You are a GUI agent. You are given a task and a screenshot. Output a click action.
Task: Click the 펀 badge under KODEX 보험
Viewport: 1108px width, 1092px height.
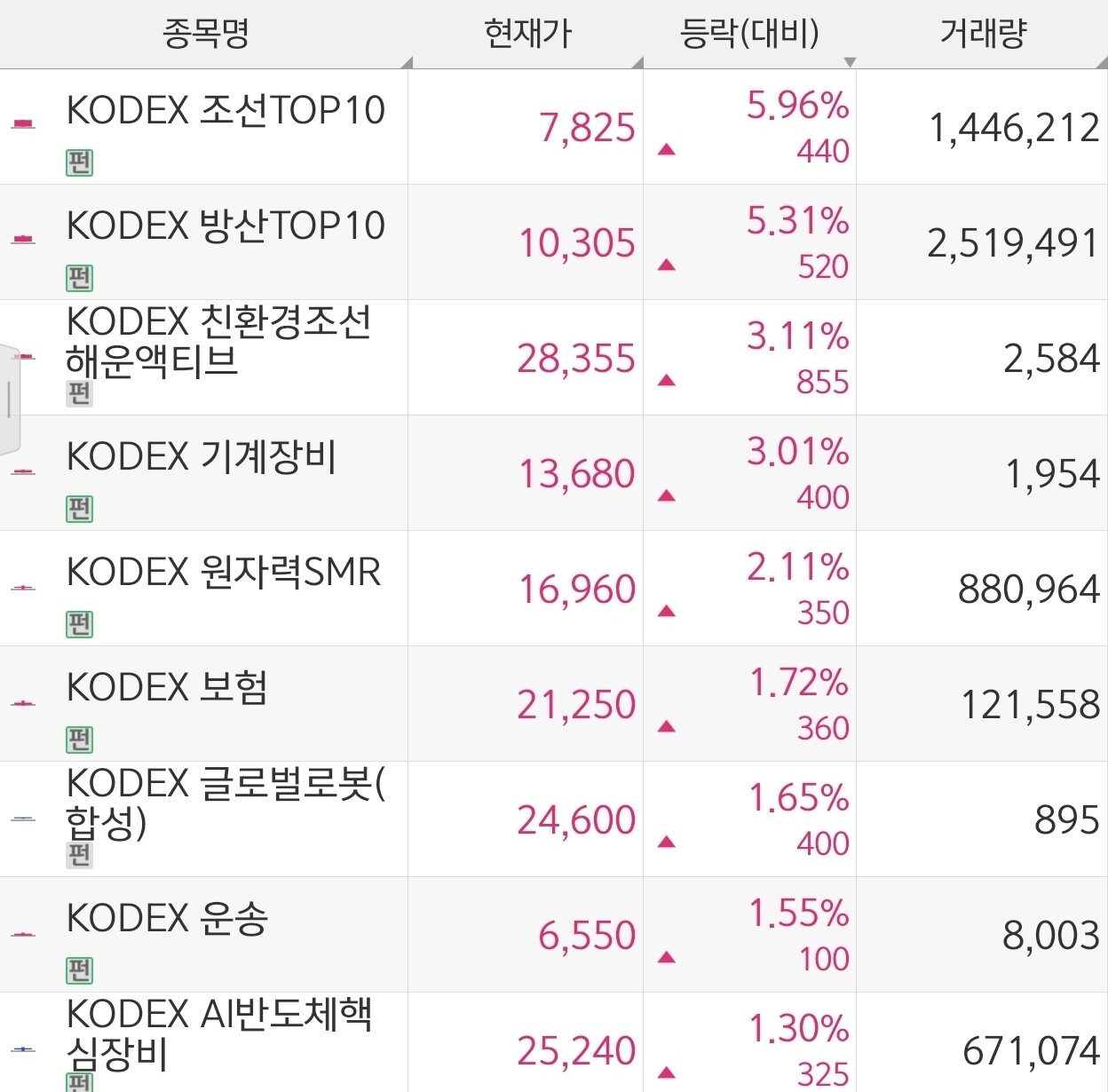(x=79, y=740)
